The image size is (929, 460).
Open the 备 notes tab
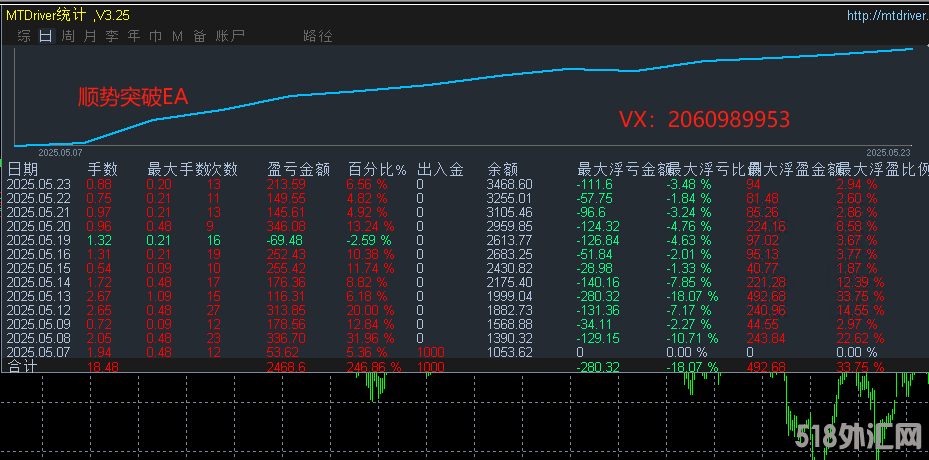tap(199, 36)
